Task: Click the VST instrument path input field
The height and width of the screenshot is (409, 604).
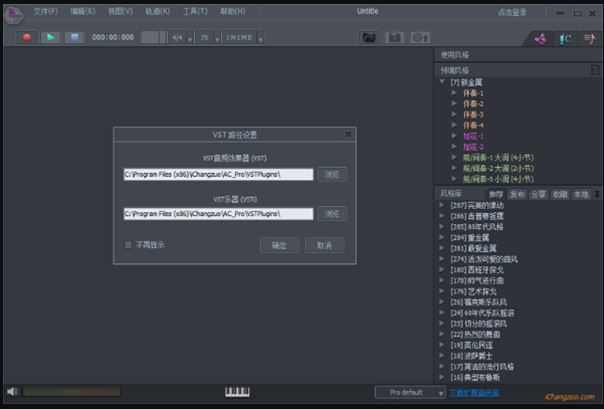Action: (218, 214)
